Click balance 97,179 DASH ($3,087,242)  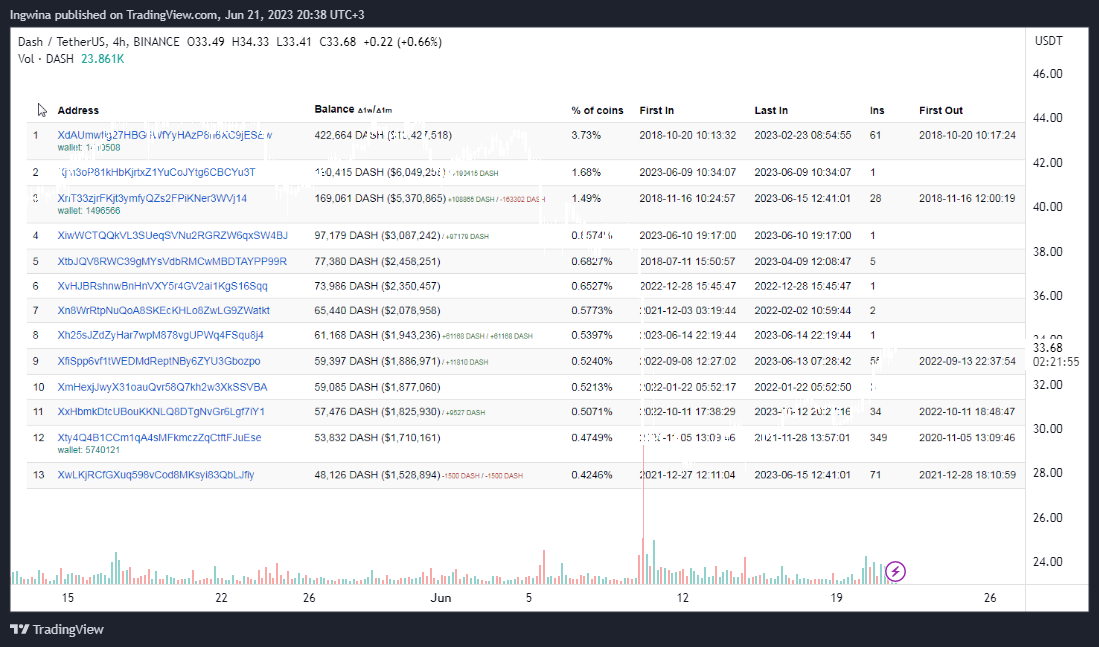378,236
